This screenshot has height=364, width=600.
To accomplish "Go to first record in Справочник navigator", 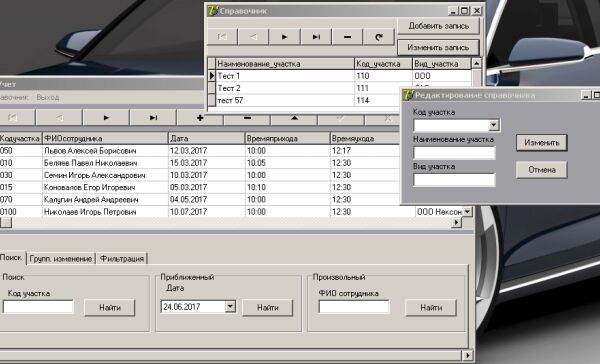I will (222, 37).
